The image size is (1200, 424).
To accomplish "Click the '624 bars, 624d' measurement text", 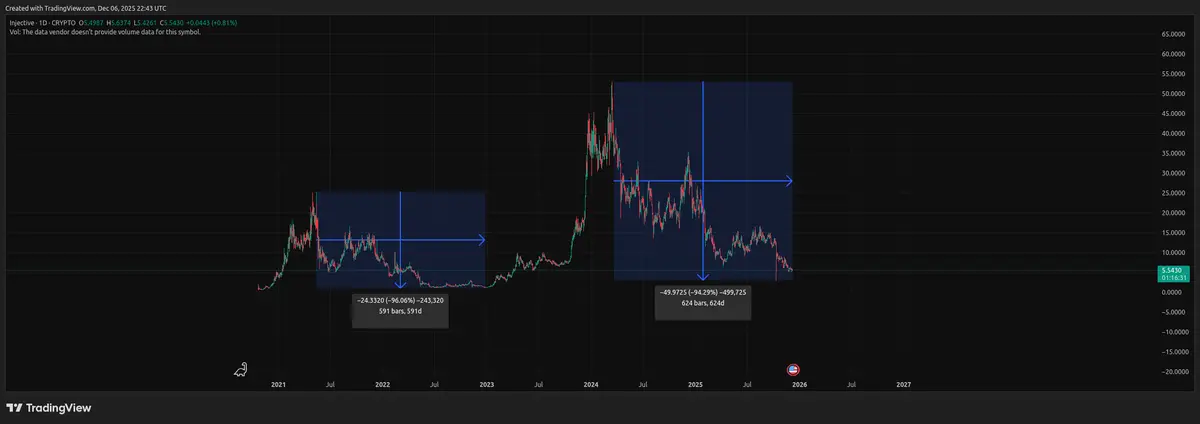I will (703, 301).
